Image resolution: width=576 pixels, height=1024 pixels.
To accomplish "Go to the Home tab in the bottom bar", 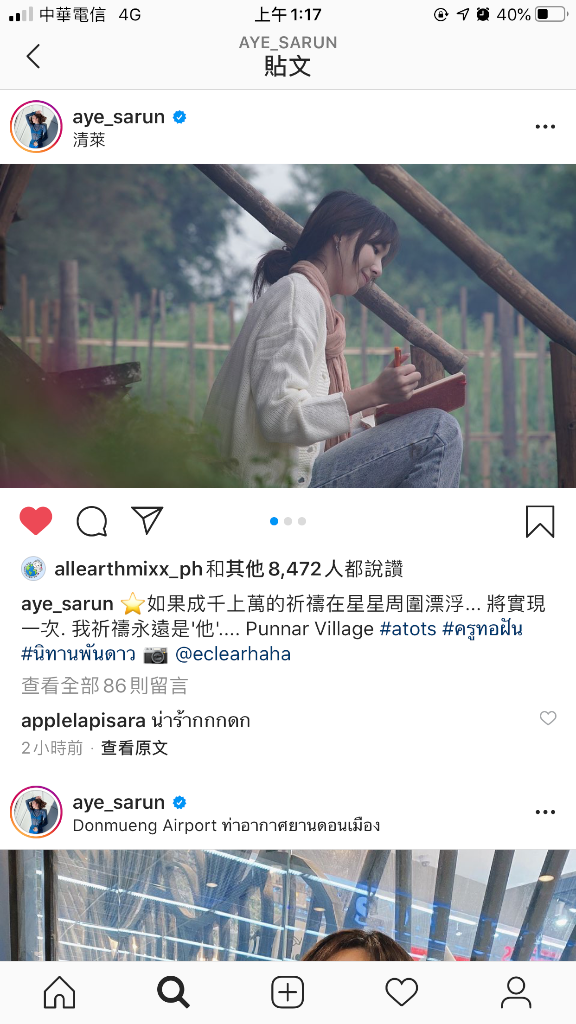I will point(59,993).
